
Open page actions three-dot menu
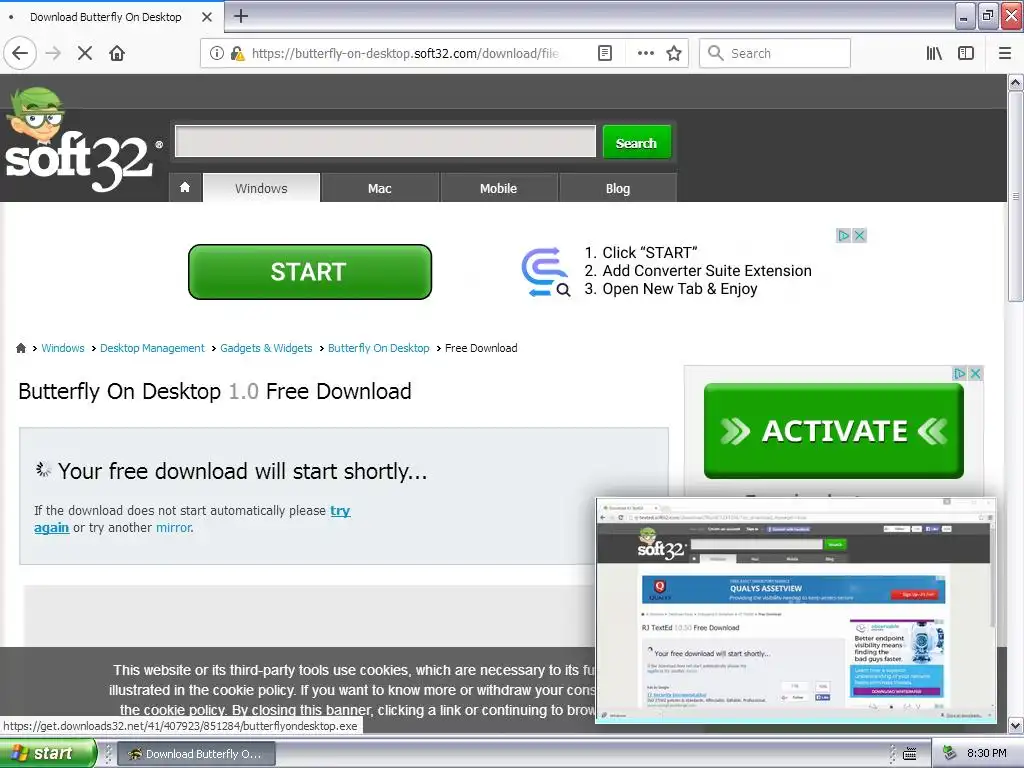[645, 53]
